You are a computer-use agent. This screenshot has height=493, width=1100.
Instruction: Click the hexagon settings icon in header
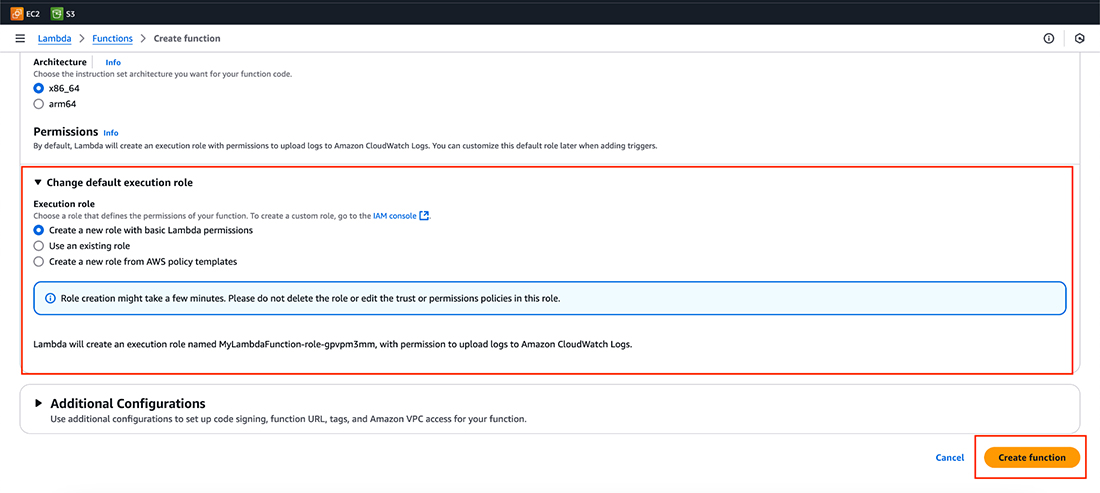coord(1080,39)
